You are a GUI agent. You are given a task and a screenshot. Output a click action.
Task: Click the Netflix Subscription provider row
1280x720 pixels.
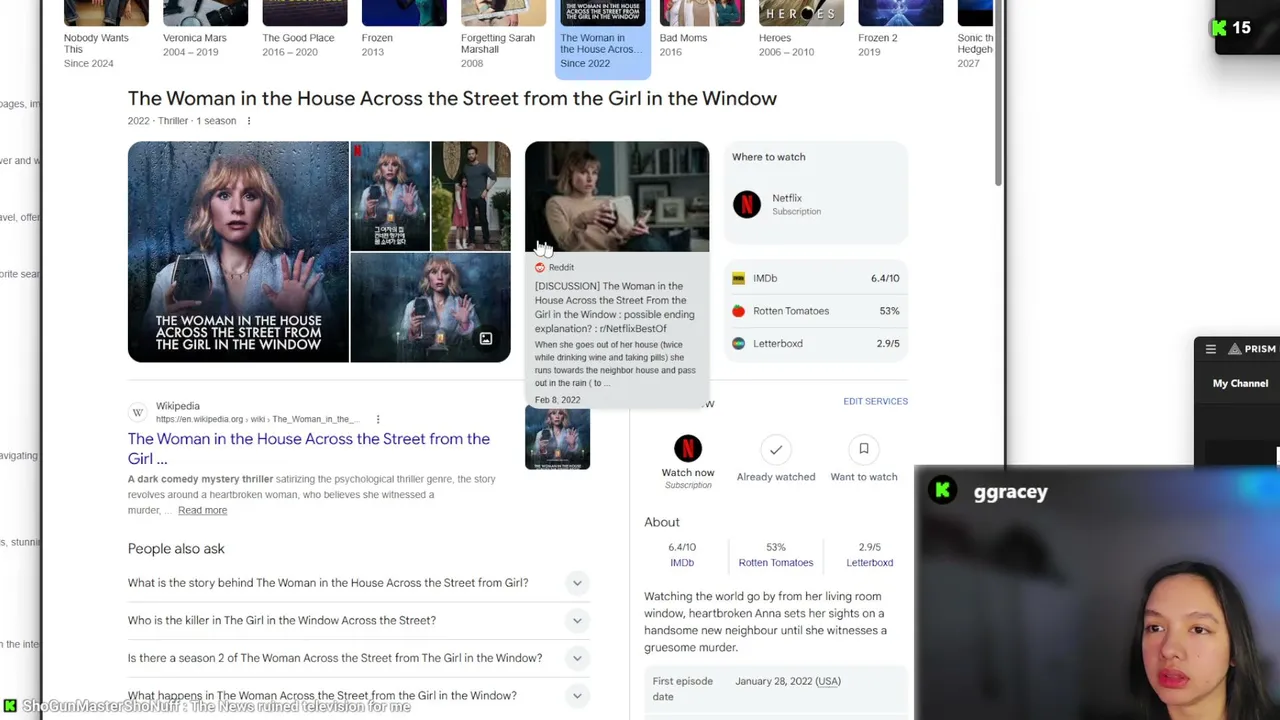click(x=816, y=204)
